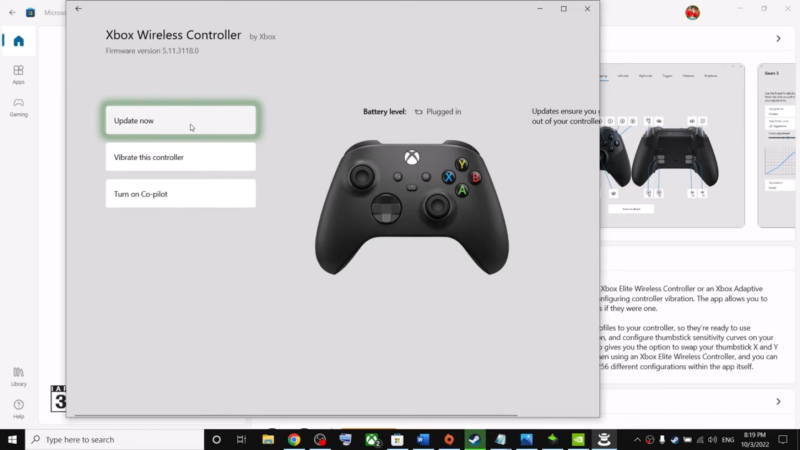Viewport: 800px width, 450px height.
Task: Open notification center icon
Action: point(783,439)
